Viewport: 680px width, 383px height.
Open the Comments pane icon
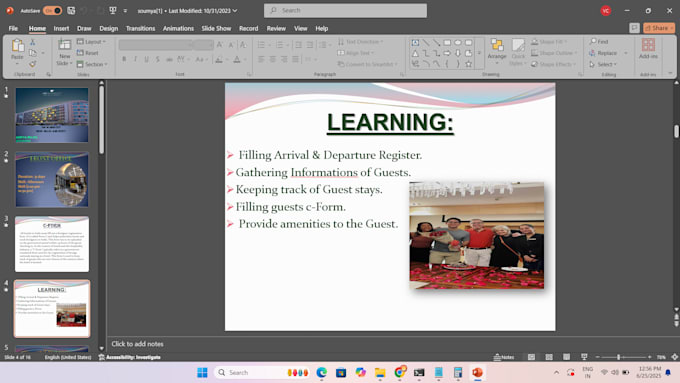(634, 28)
